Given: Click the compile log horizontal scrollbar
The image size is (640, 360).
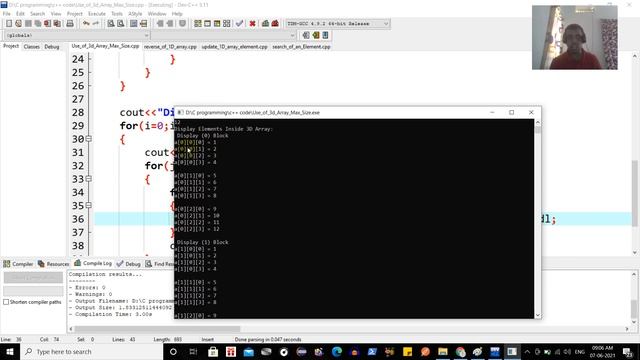Looking at the screenshot, I should [157, 329].
